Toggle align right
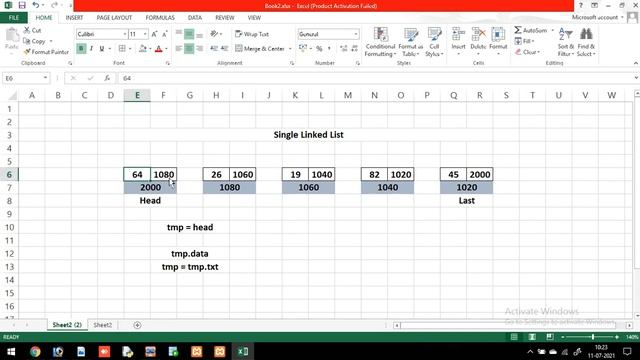Screen dimensions: 640x360 [200, 49]
